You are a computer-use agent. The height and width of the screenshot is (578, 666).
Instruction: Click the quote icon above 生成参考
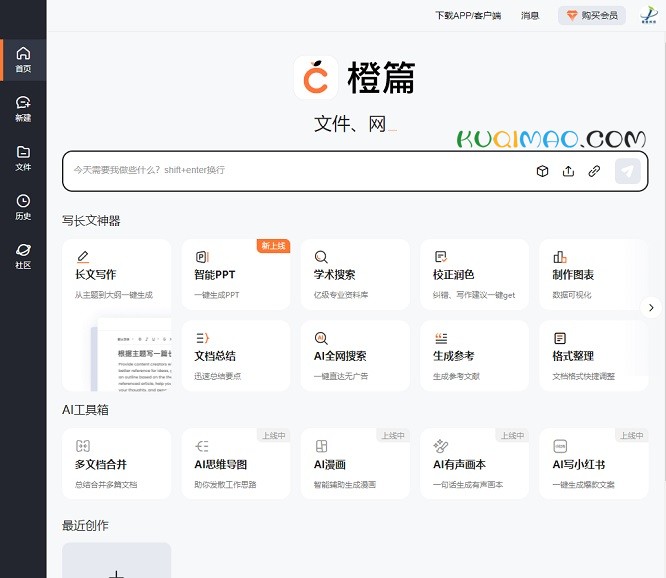click(441, 338)
